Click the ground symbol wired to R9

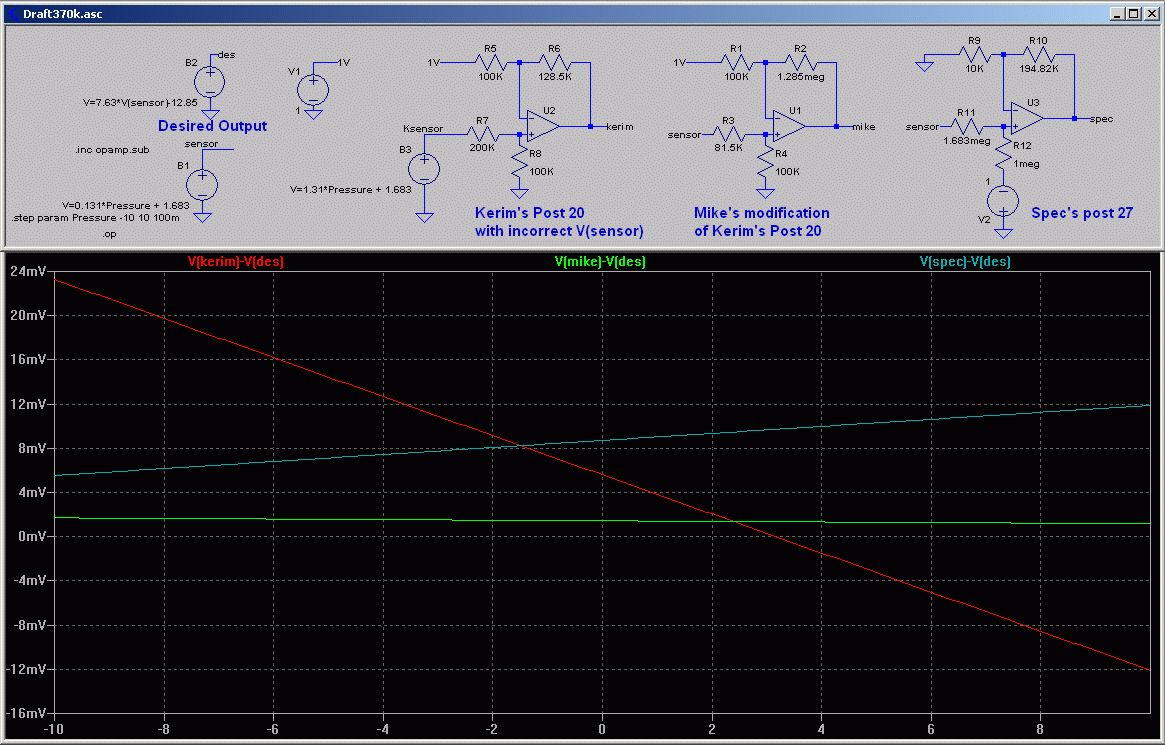point(924,65)
